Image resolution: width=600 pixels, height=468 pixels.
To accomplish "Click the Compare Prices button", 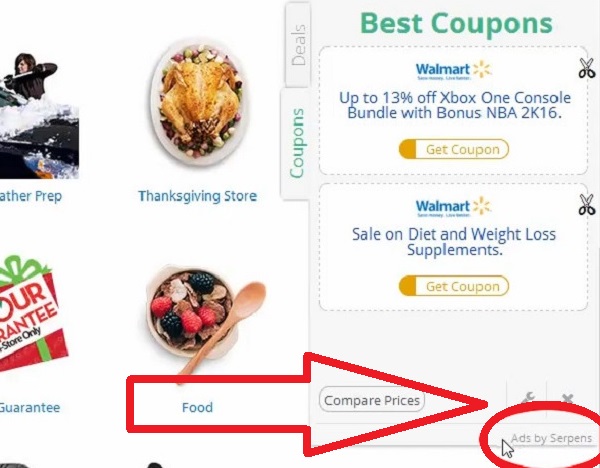I will tap(372, 400).
